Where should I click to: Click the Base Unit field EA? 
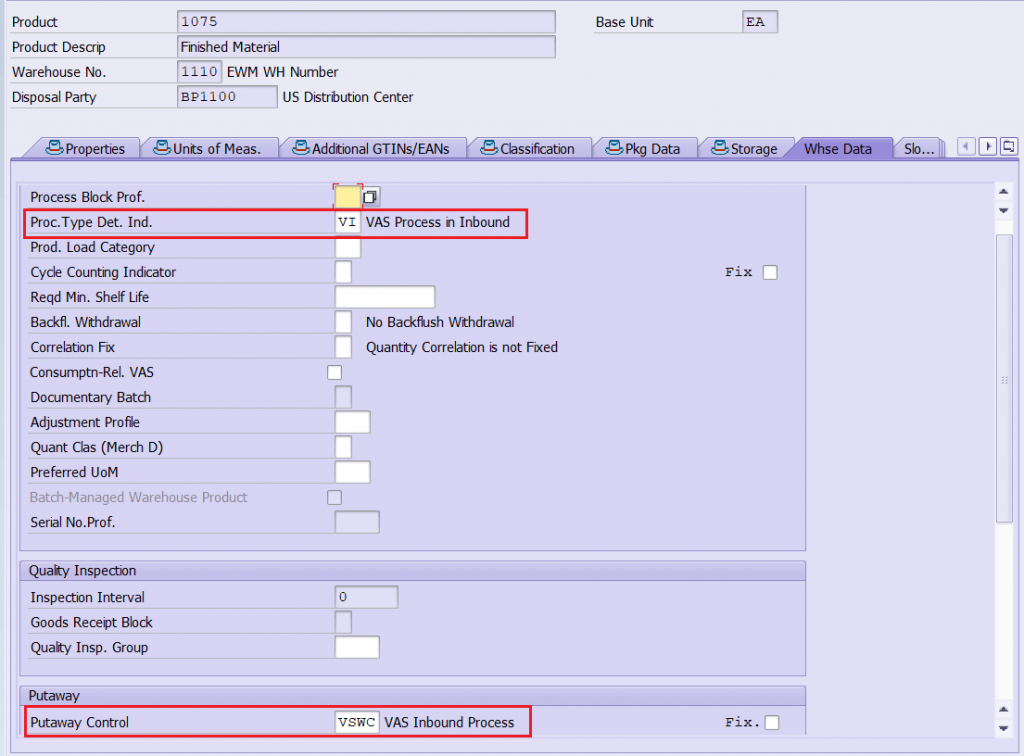[x=760, y=22]
